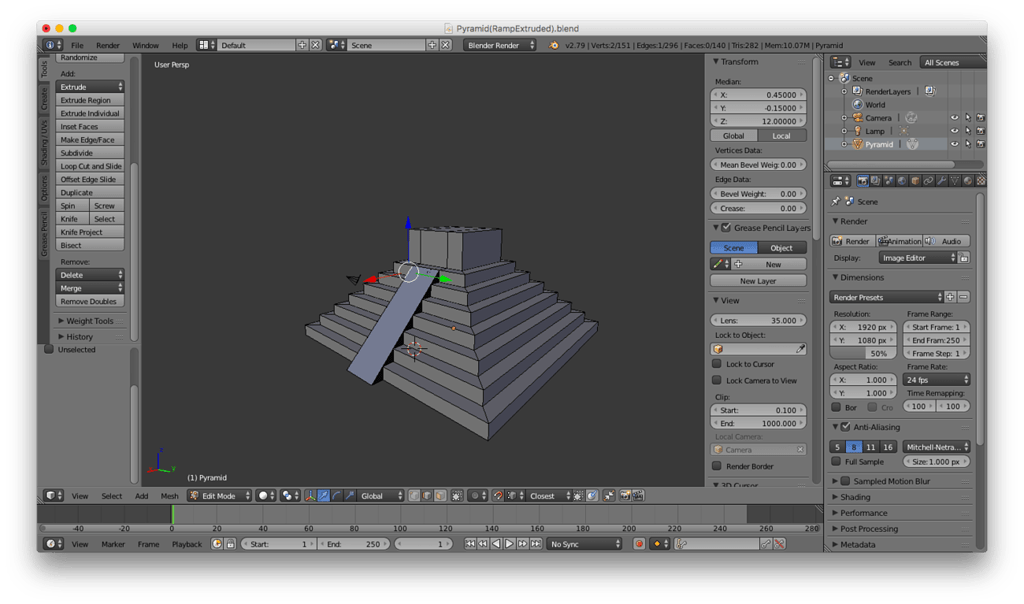Open the Constraints properties tab (chain icon)
The image size is (1024, 604).
[x=928, y=181]
